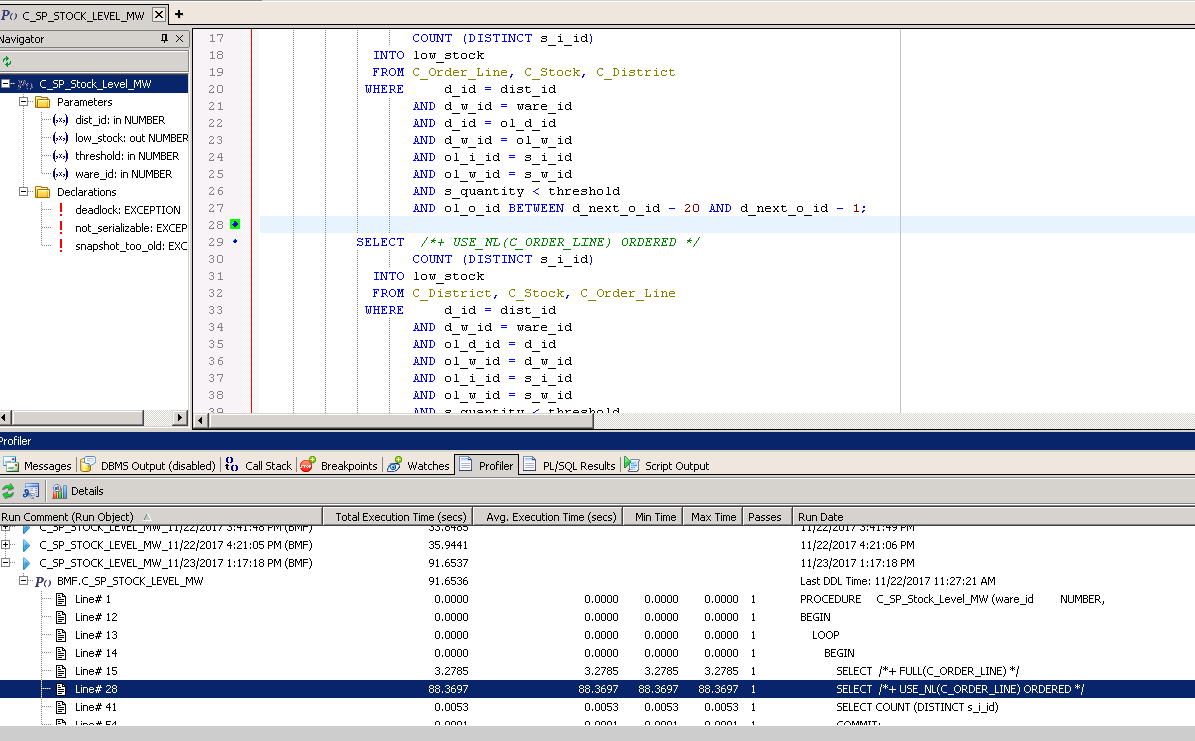Click the Profiler Details chart icon

(60, 491)
